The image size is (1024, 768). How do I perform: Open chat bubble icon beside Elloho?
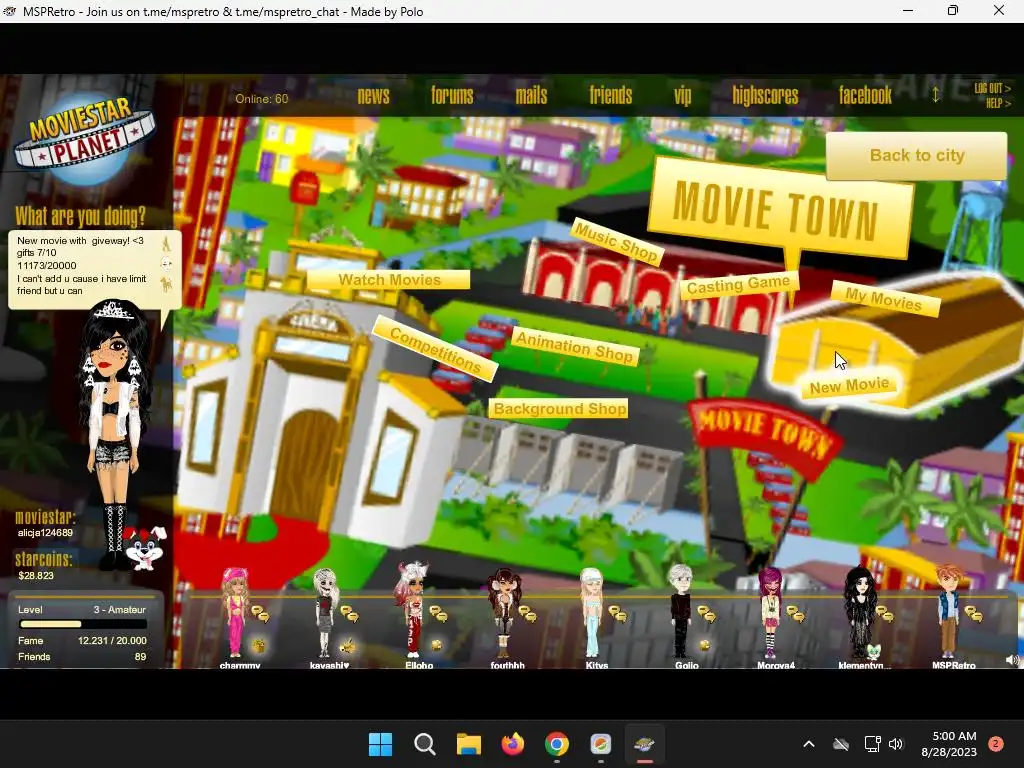438,614
